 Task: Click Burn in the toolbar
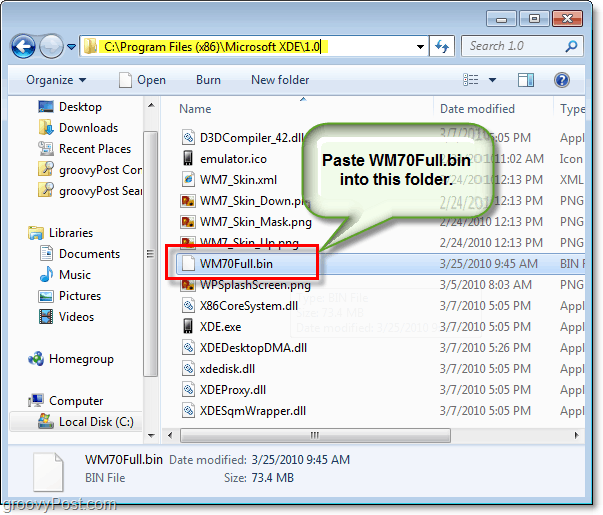pyautogui.click(x=208, y=80)
